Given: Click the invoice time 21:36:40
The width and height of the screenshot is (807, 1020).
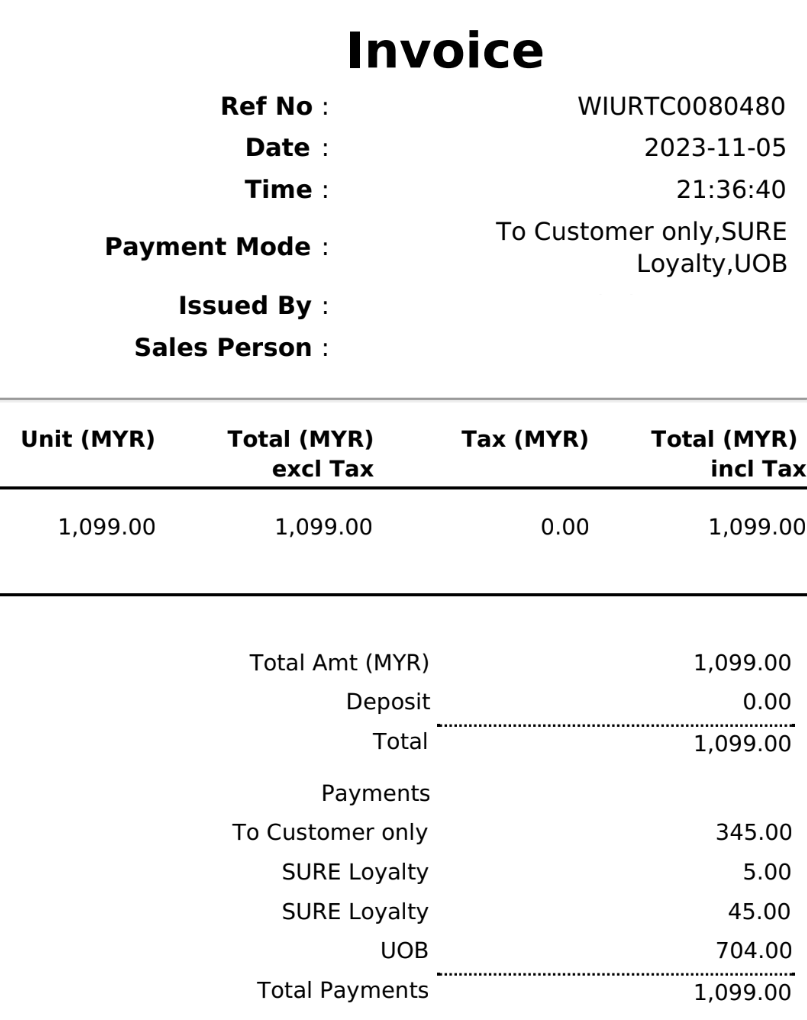Looking at the screenshot, I should [x=731, y=190].
